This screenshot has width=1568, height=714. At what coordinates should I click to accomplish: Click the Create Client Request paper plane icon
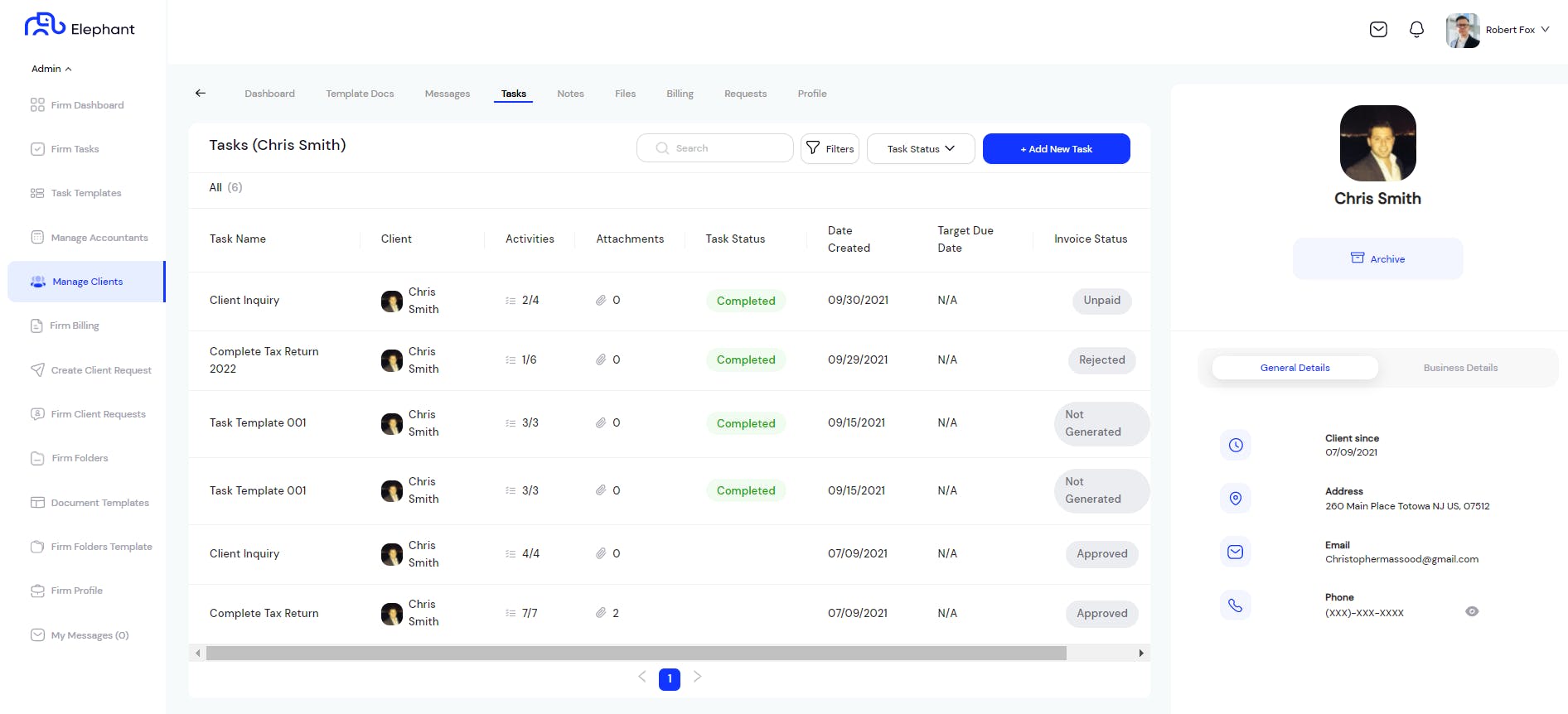coord(37,369)
